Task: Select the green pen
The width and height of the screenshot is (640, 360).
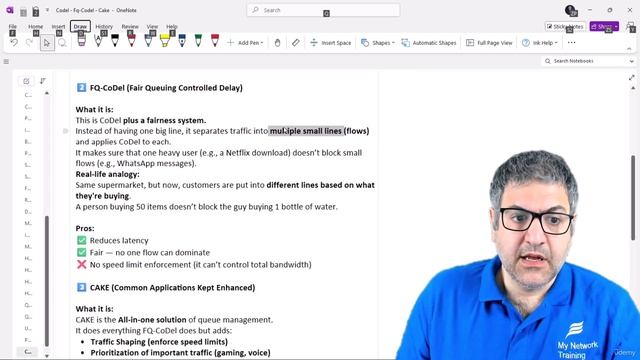Action: [x=198, y=41]
